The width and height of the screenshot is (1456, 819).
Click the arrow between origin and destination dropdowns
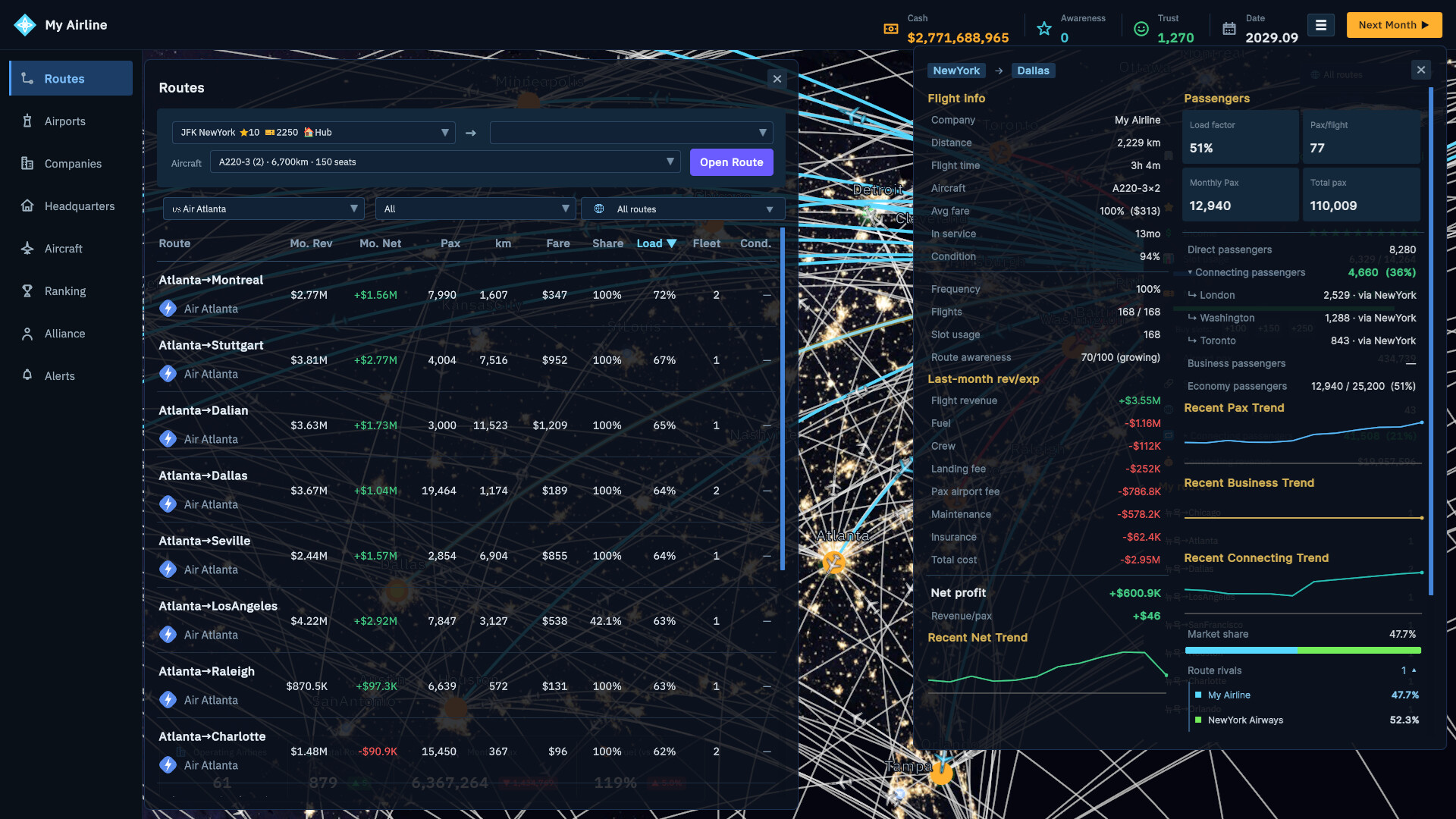[x=471, y=133]
